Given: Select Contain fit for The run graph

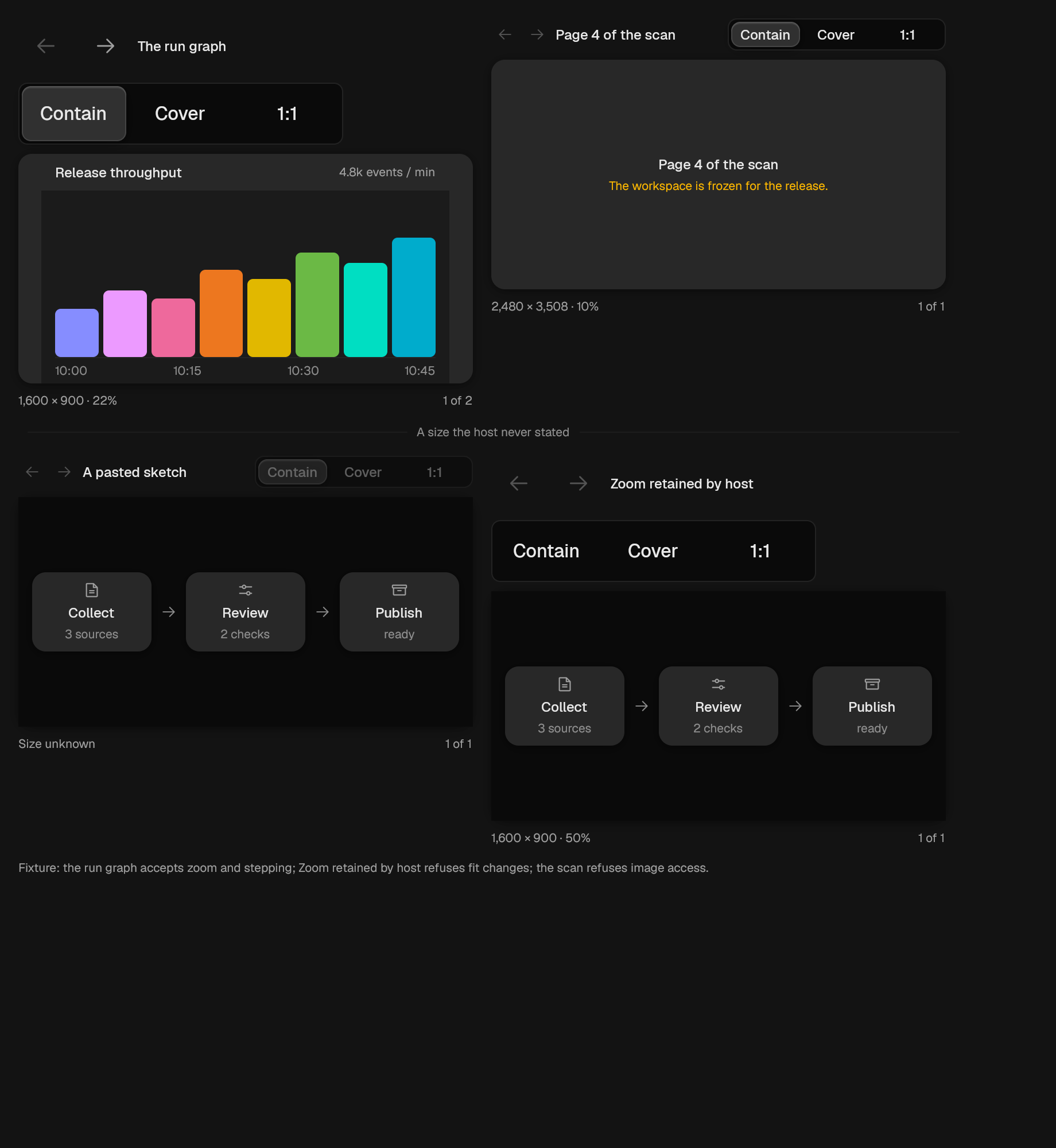Looking at the screenshot, I should [x=73, y=114].
